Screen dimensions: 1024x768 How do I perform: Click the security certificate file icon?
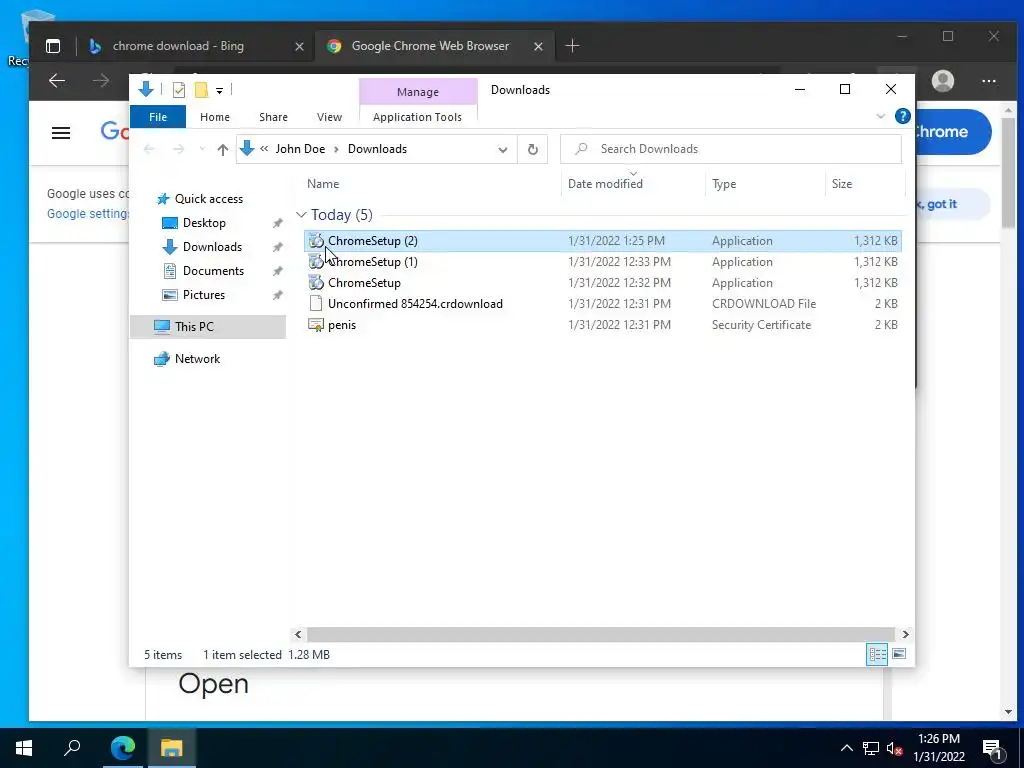pyautogui.click(x=316, y=325)
